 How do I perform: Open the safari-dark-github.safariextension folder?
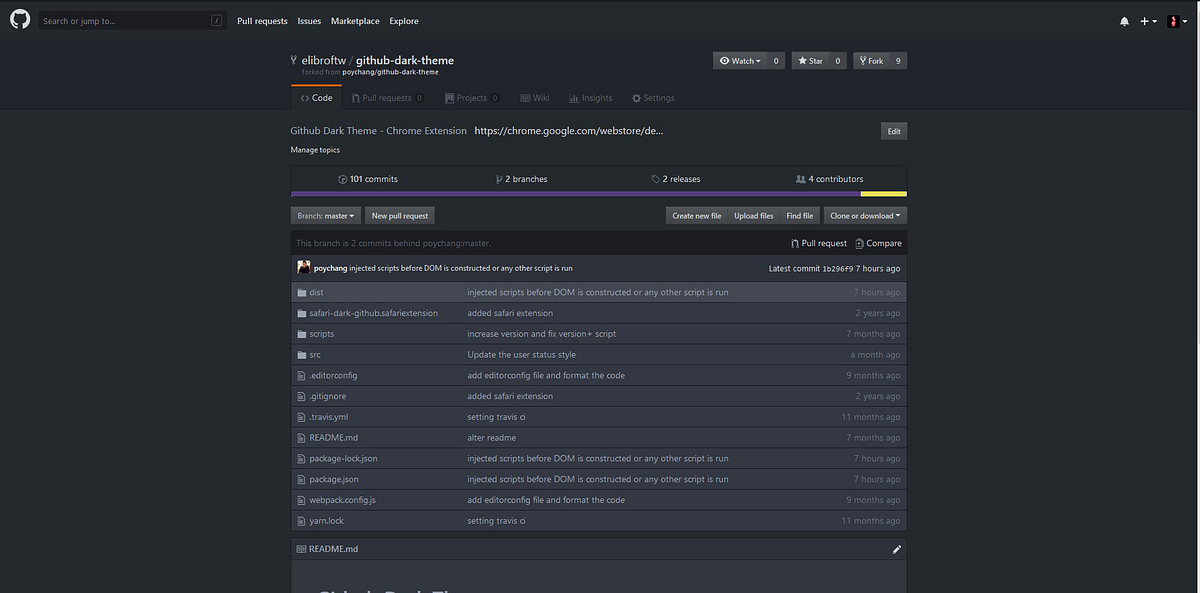(x=373, y=313)
